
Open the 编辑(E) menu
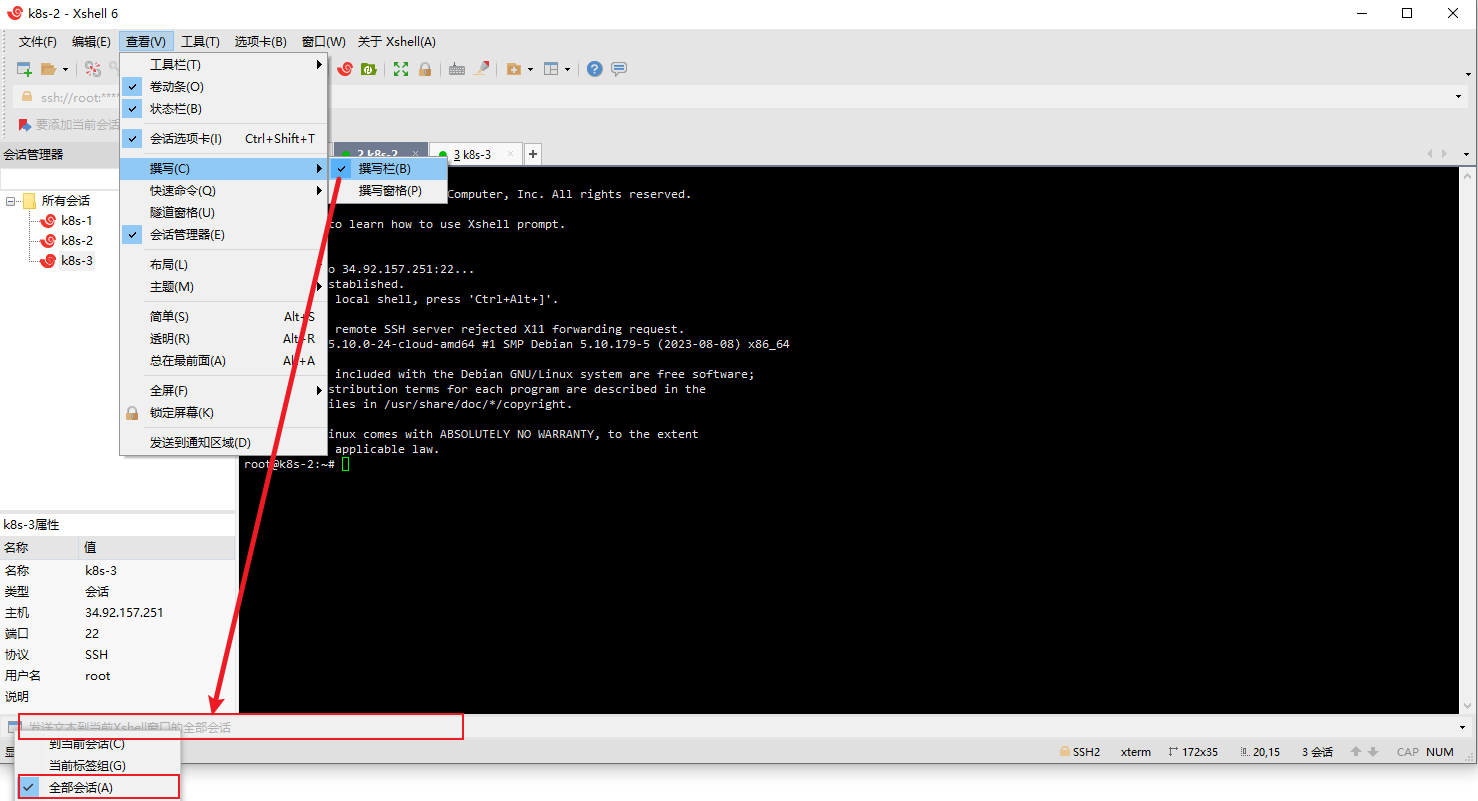click(91, 41)
